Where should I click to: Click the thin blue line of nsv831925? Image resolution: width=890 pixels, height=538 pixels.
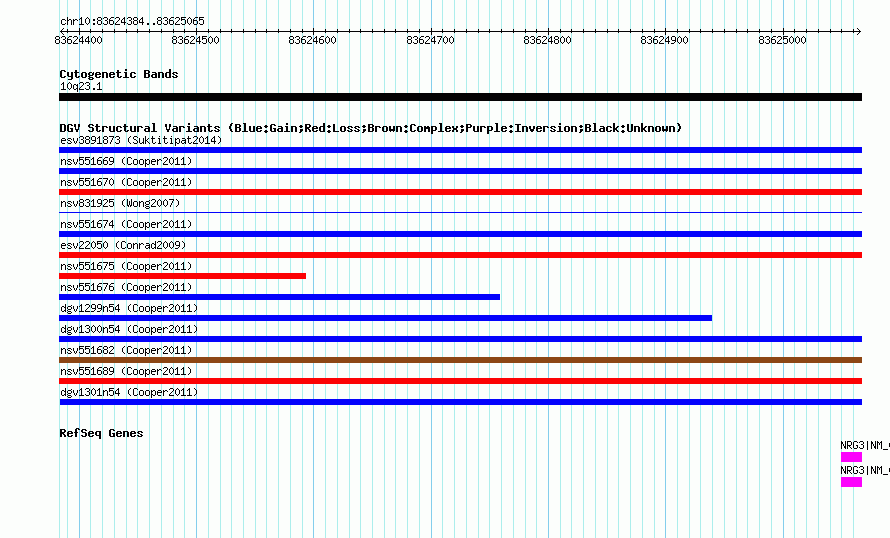pos(460,212)
